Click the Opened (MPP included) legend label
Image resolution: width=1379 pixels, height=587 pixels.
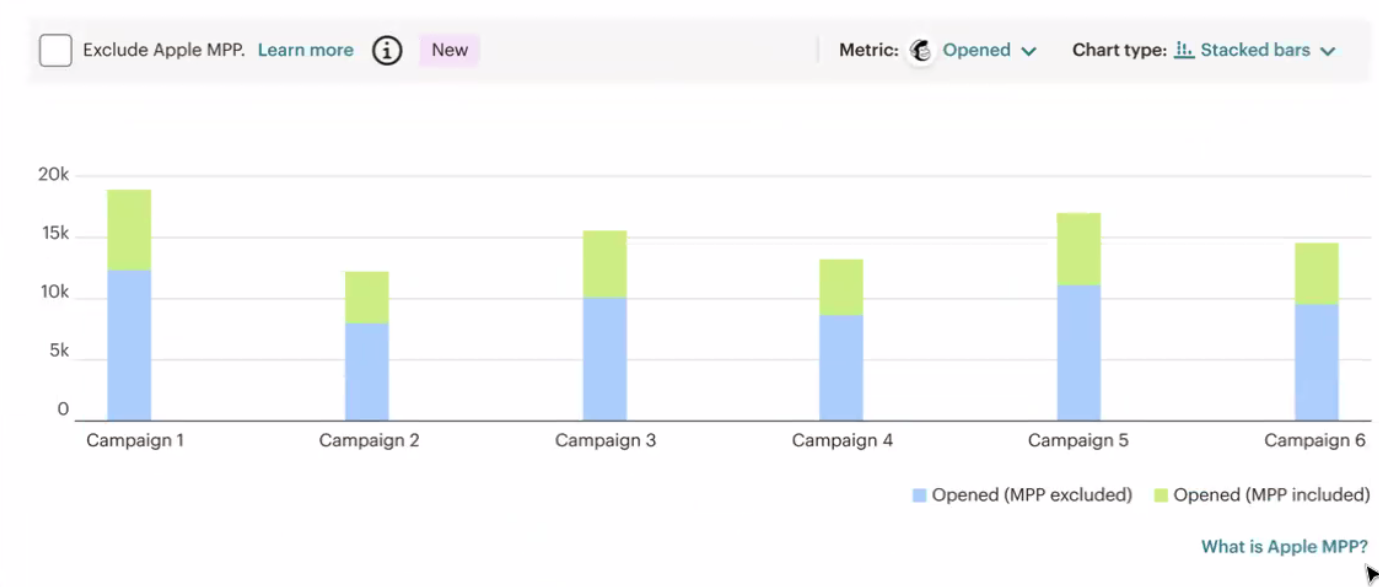(1272, 495)
